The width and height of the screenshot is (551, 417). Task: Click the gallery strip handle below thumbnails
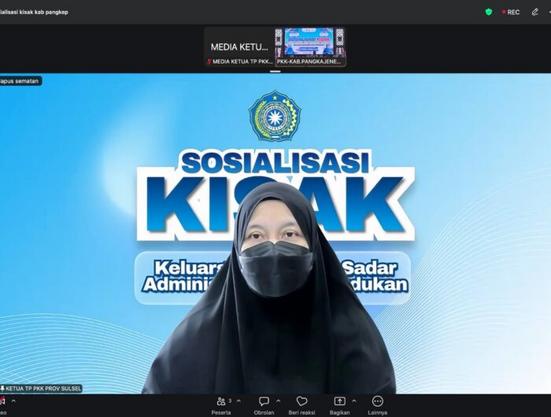pos(275,71)
